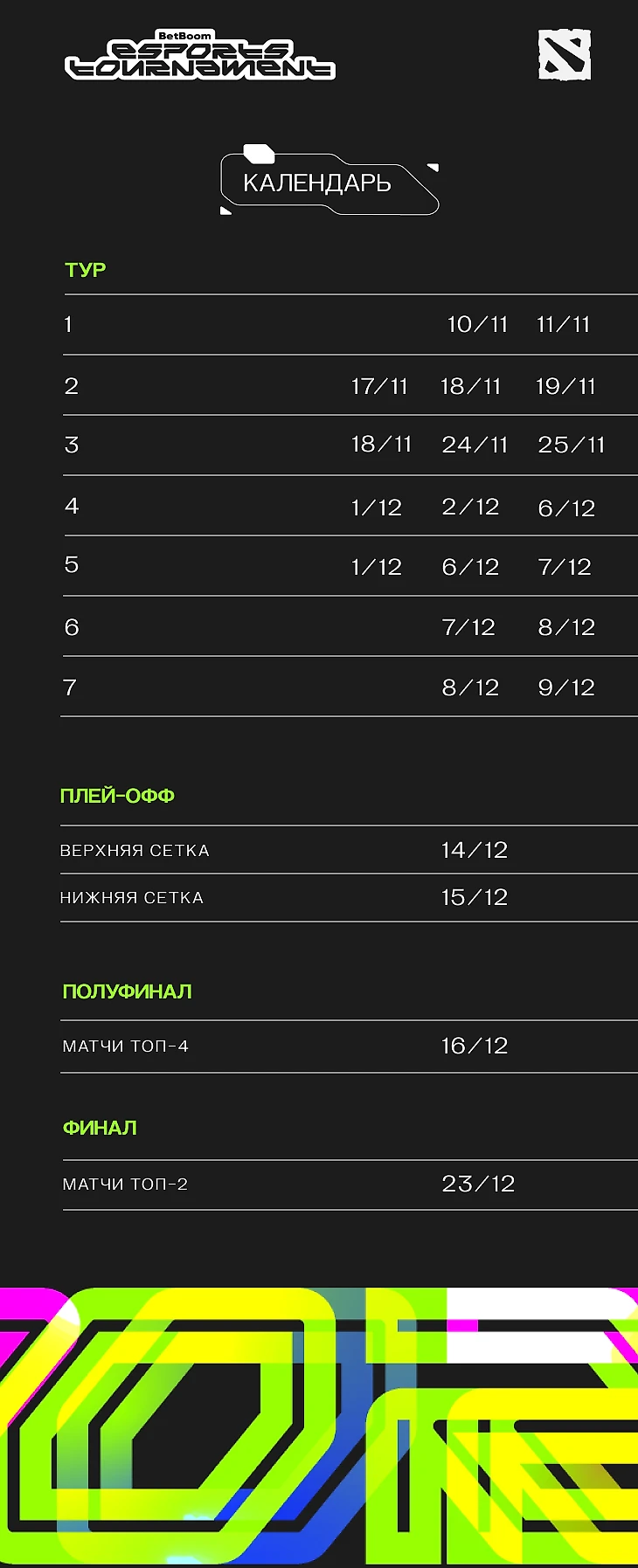Click round 6 date 8/12
The width and height of the screenshot is (638, 1568).
click(x=566, y=627)
